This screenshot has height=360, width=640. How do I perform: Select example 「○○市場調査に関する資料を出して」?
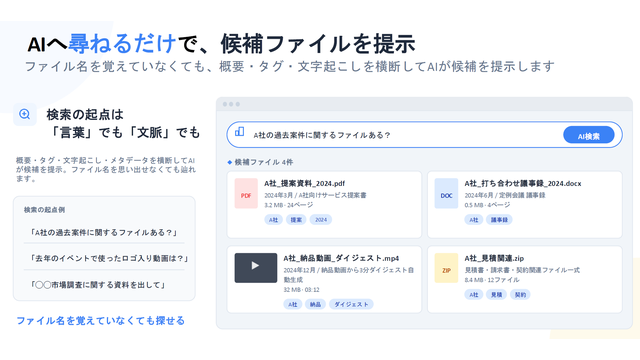click(98, 284)
